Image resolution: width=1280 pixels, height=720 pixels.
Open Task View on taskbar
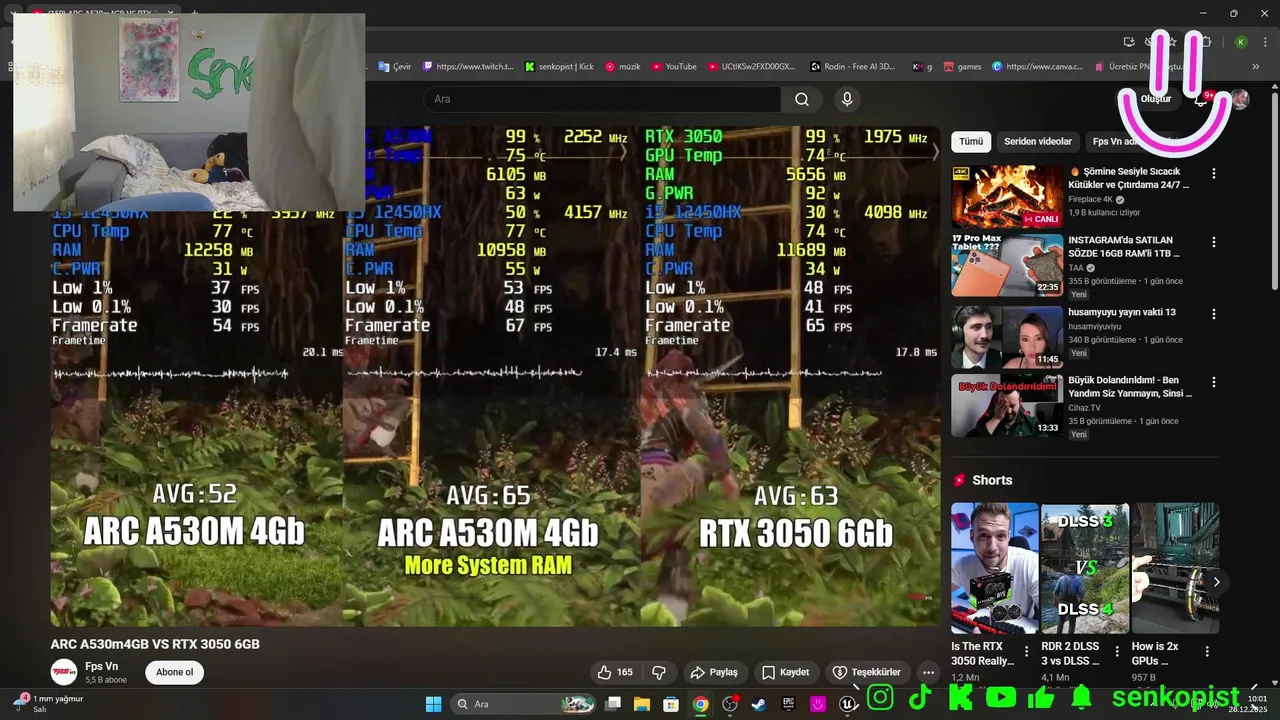point(613,704)
